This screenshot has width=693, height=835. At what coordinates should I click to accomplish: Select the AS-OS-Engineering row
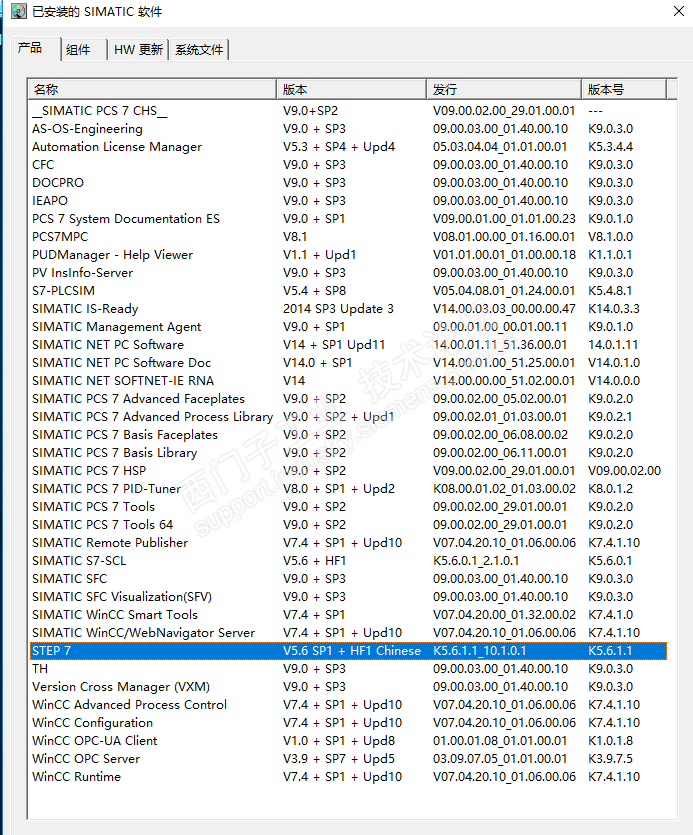click(x=348, y=129)
